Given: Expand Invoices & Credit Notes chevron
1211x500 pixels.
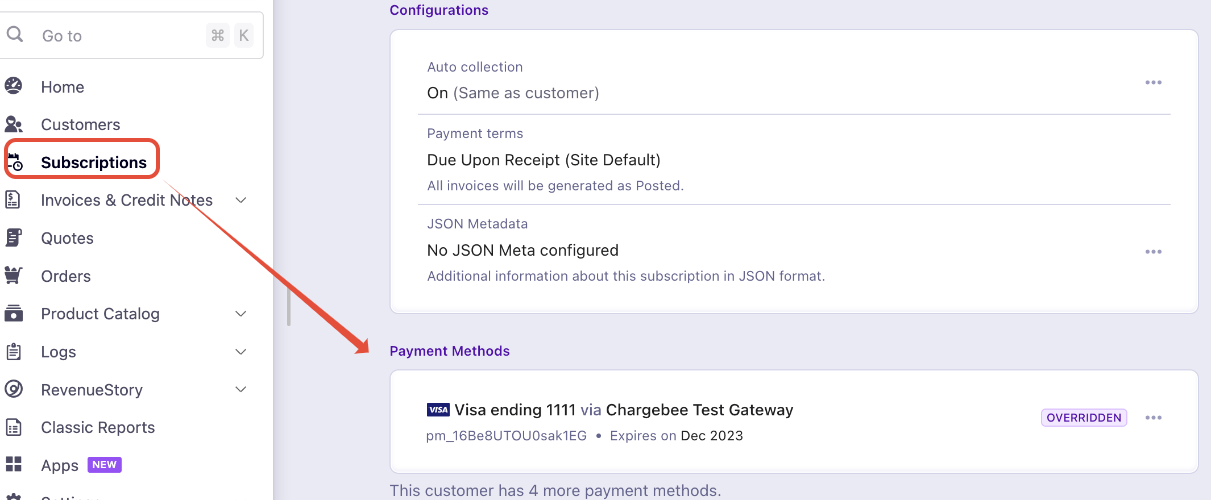Looking at the screenshot, I should [x=241, y=200].
